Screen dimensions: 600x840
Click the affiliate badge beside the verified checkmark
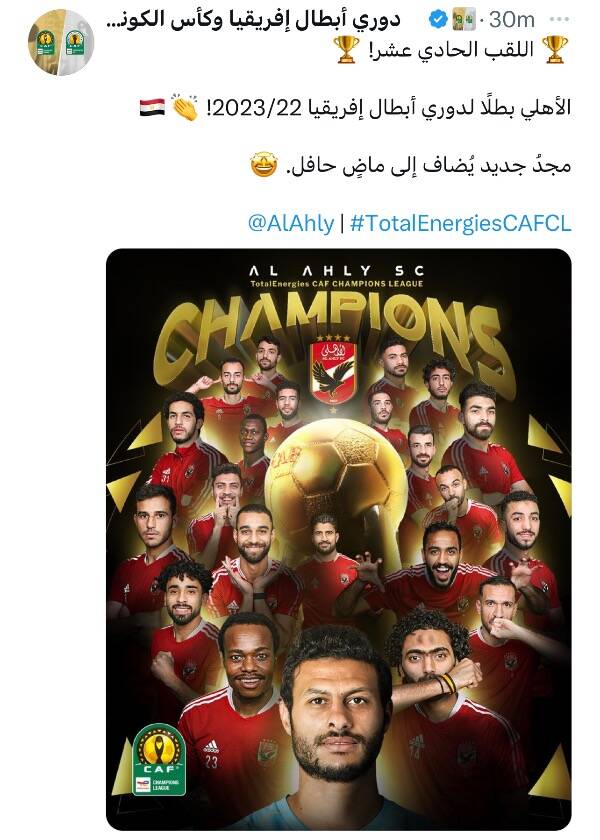coord(463,20)
